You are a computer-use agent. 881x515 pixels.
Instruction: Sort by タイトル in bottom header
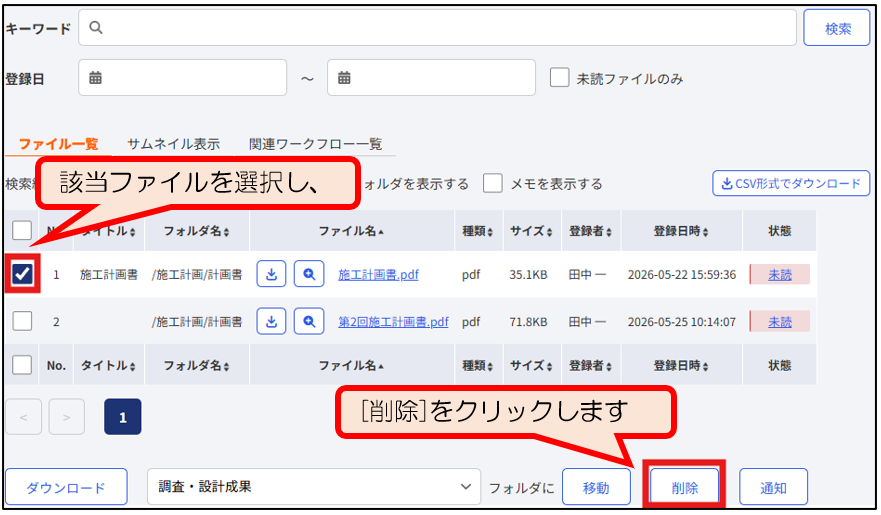108,366
